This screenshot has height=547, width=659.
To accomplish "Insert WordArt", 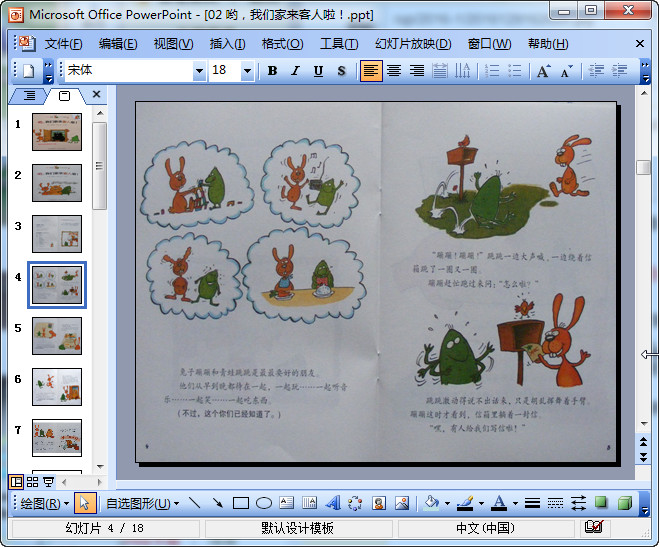I will 333,503.
